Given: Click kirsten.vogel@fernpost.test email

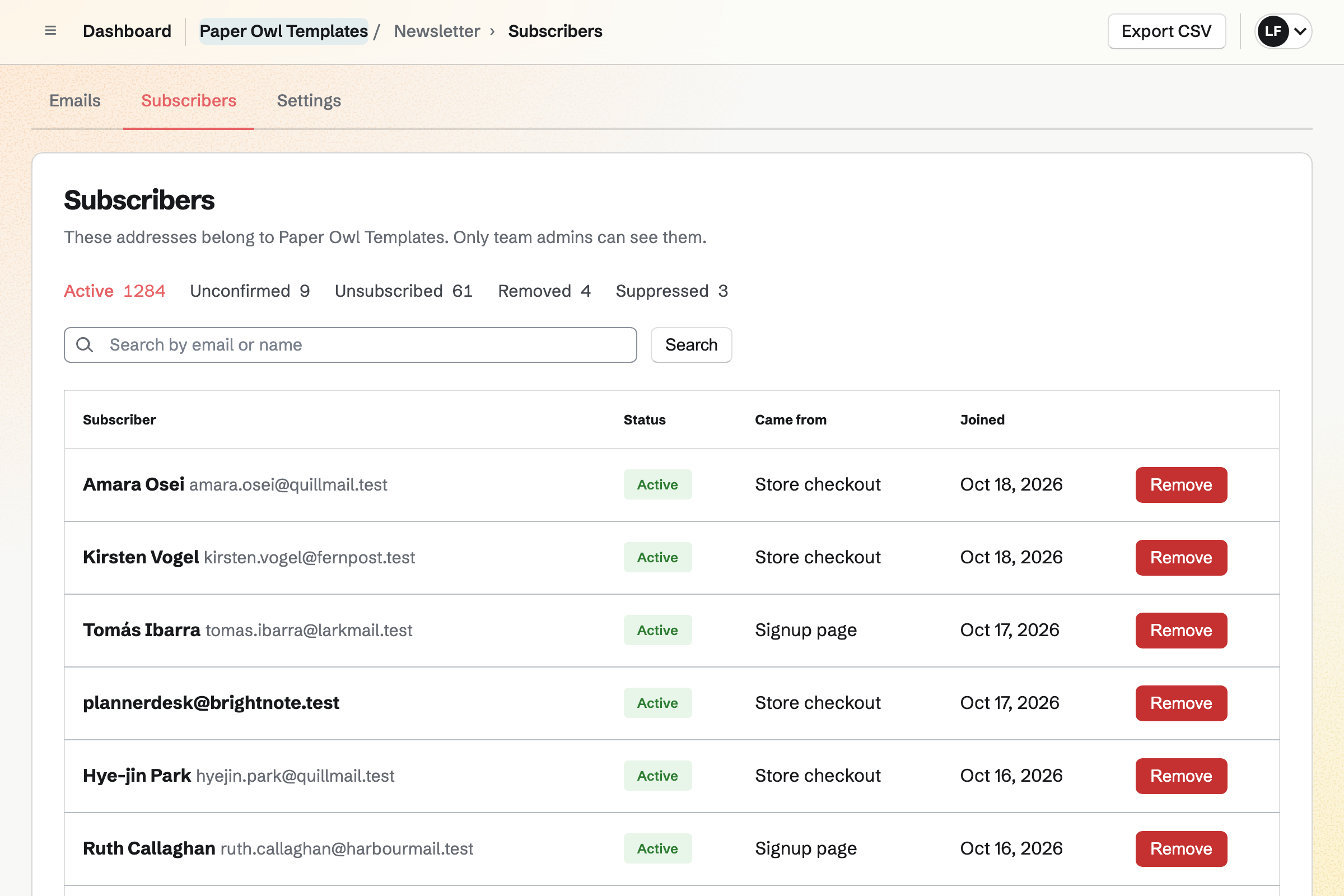Looking at the screenshot, I should 309,557.
